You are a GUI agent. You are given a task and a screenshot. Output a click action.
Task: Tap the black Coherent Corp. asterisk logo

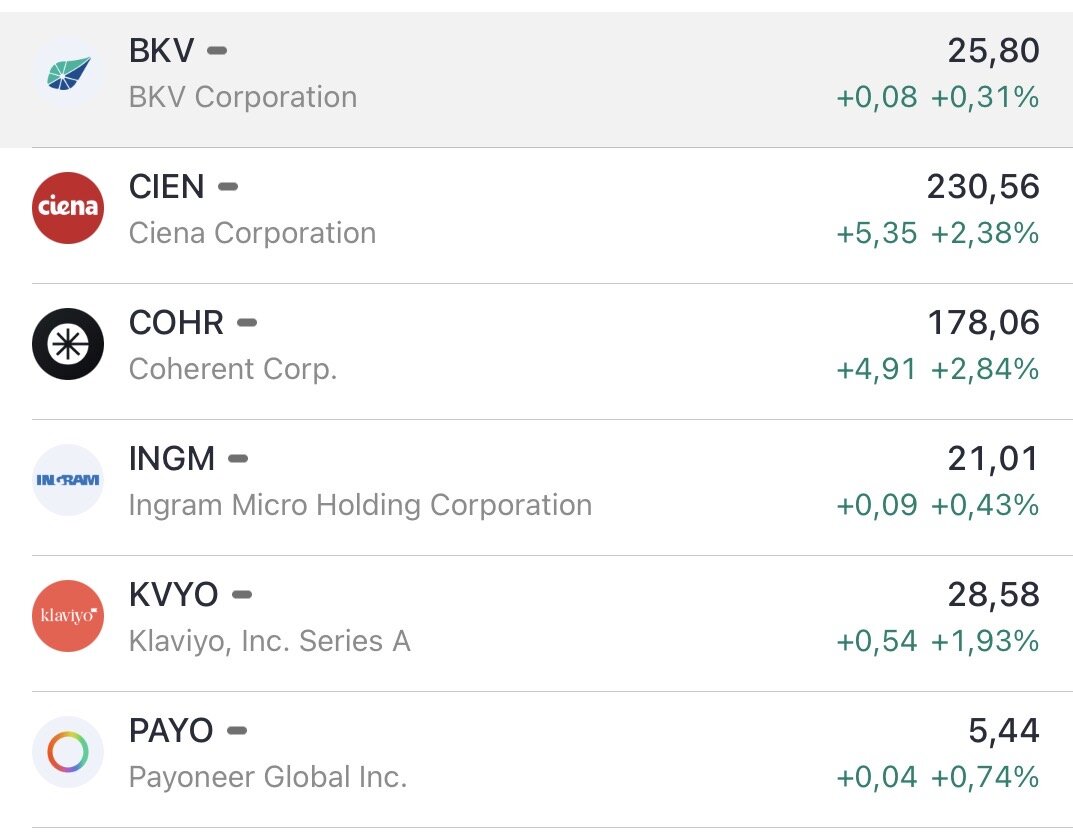click(x=68, y=344)
